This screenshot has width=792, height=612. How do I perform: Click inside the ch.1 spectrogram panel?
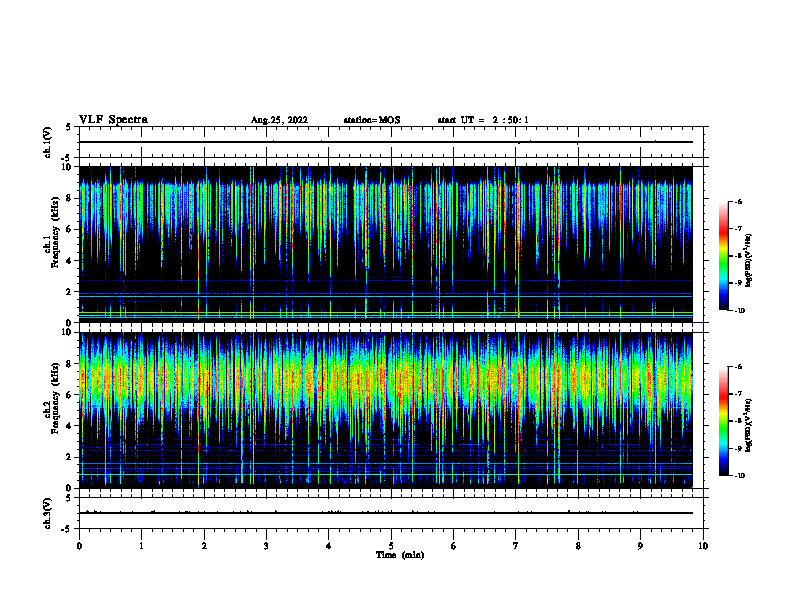[385, 244]
